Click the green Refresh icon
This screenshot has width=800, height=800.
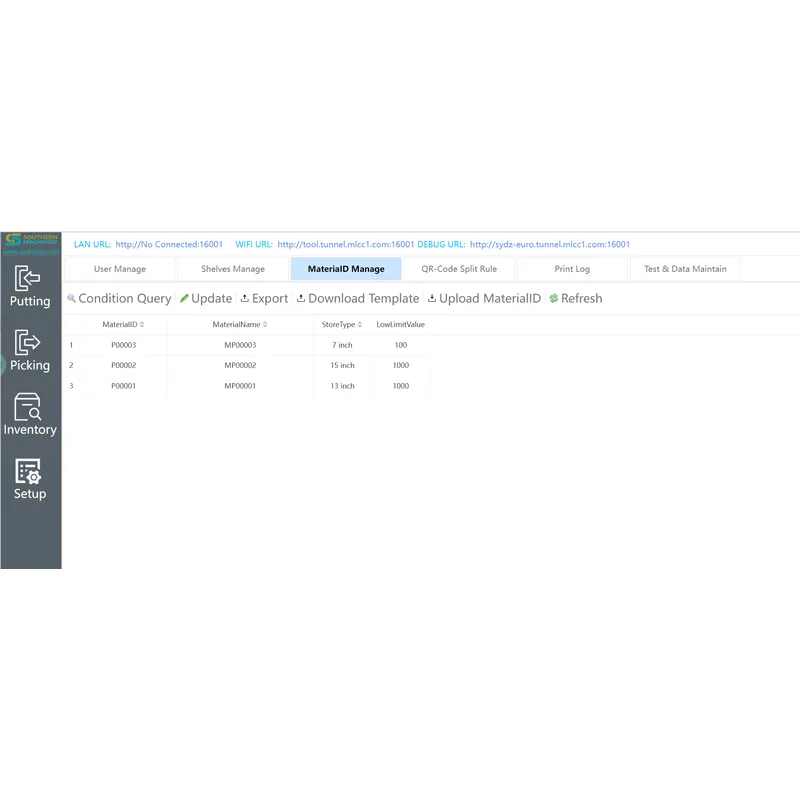click(553, 298)
